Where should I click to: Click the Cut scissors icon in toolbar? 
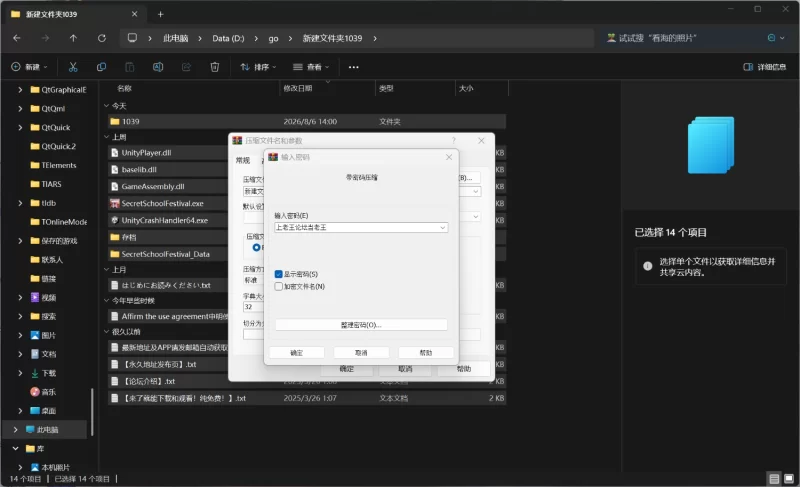tap(73, 67)
